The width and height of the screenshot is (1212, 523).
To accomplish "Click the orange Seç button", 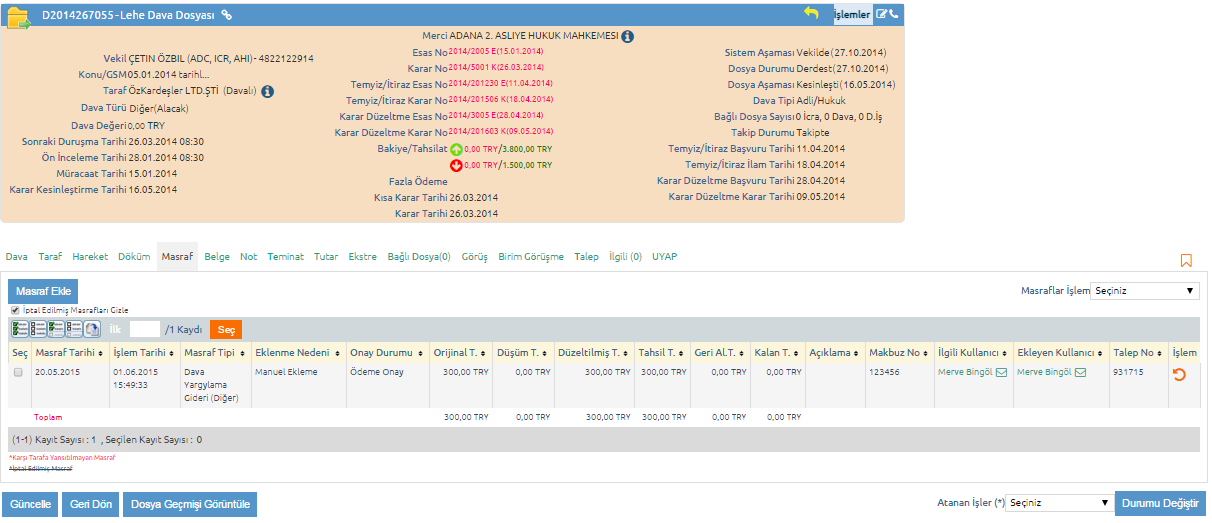I will (226, 329).
